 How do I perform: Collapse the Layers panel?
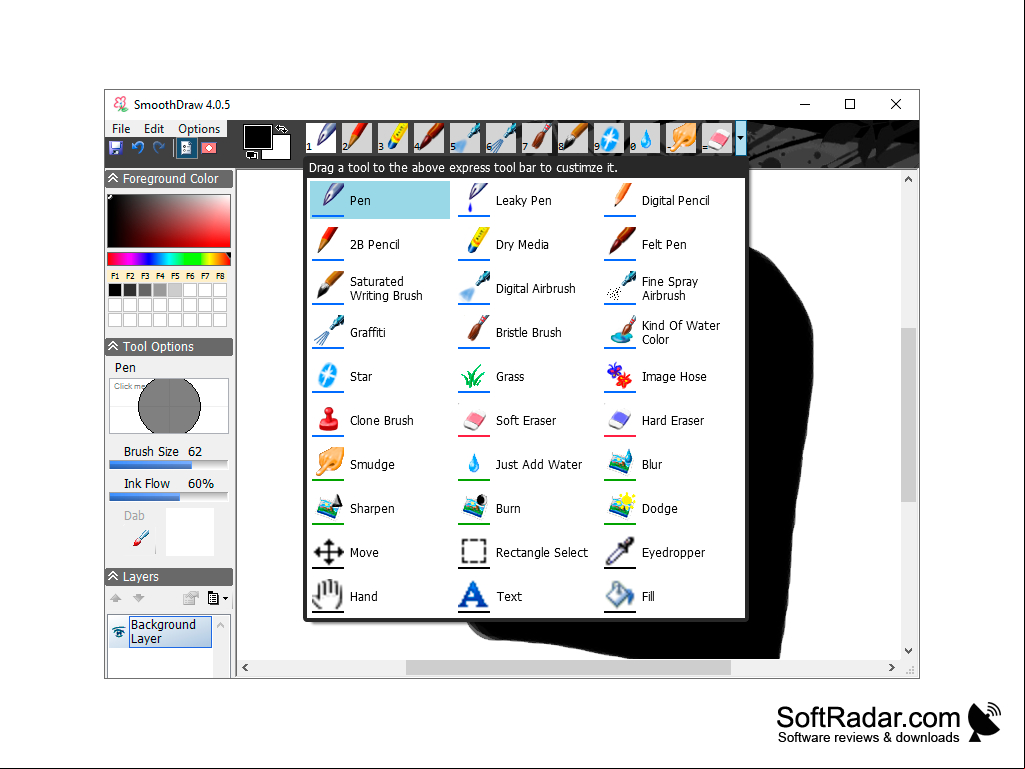(114, 576)
